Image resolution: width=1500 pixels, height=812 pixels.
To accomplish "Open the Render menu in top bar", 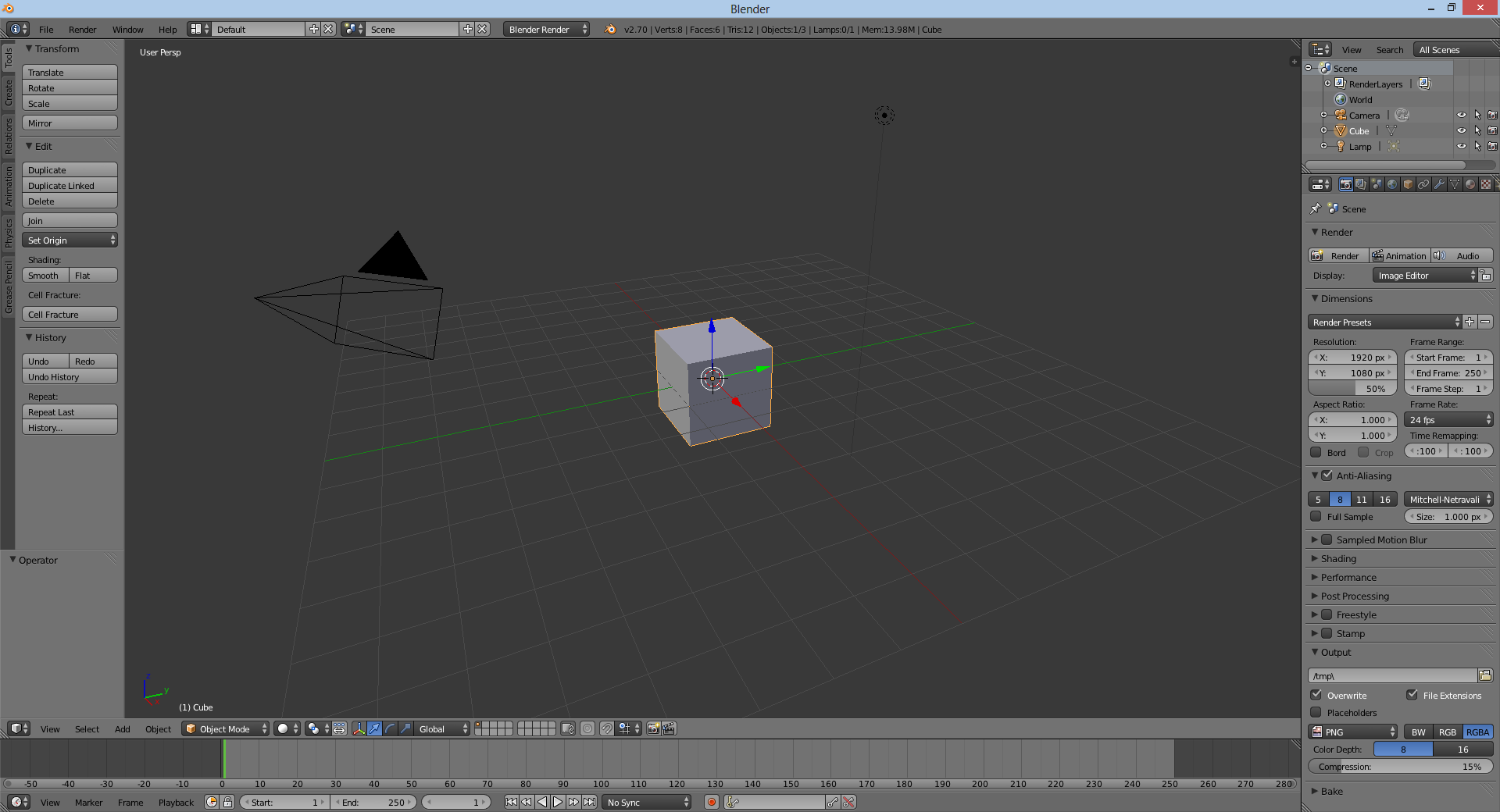I will (82, 29).
